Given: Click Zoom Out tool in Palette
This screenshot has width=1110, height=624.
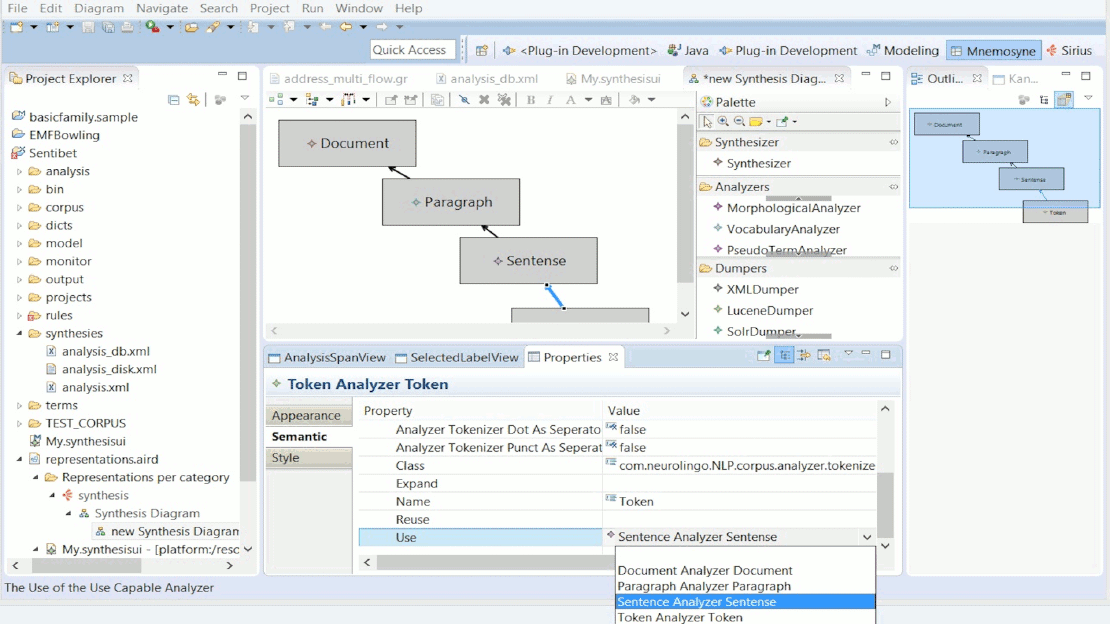Looking at the screenshot, I should coord(739,122).
